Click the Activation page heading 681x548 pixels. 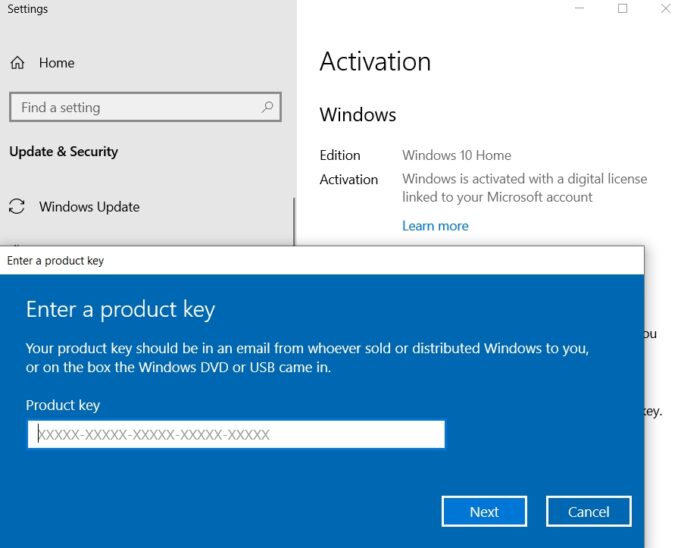click(x=375, y=62)
